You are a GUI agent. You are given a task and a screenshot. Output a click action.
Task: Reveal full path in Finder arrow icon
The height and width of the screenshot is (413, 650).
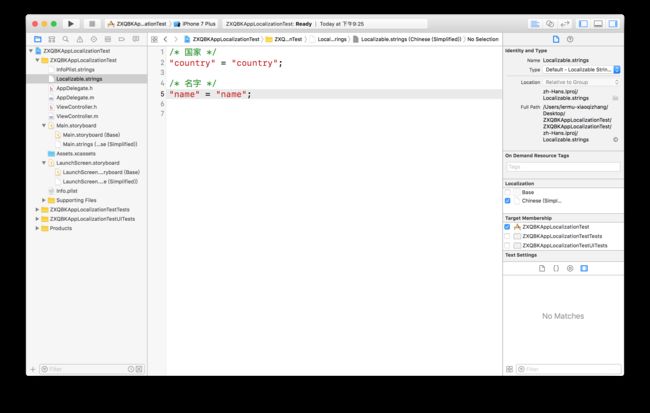pos(616,140)
